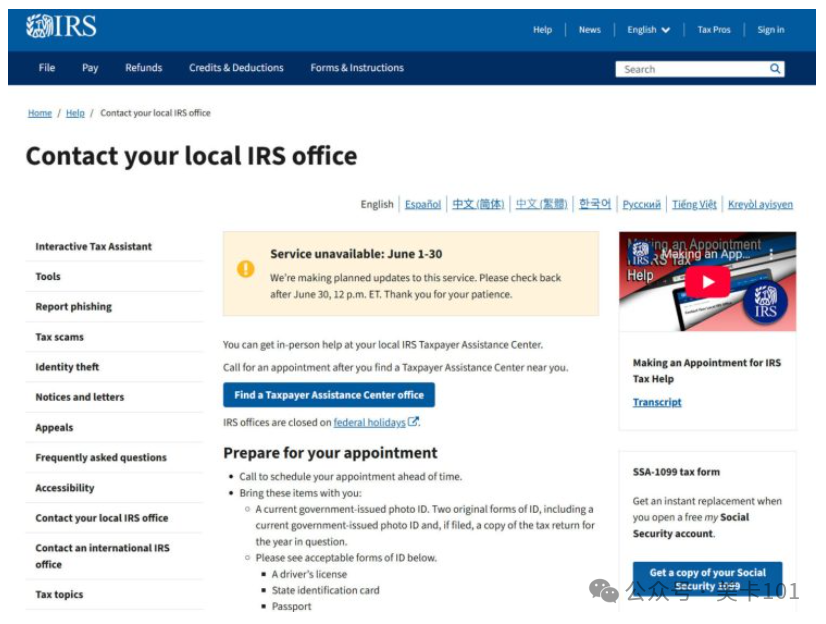The image size is (826, 624).
Task: Open the video Transcript link
Action: coord(657,402)
